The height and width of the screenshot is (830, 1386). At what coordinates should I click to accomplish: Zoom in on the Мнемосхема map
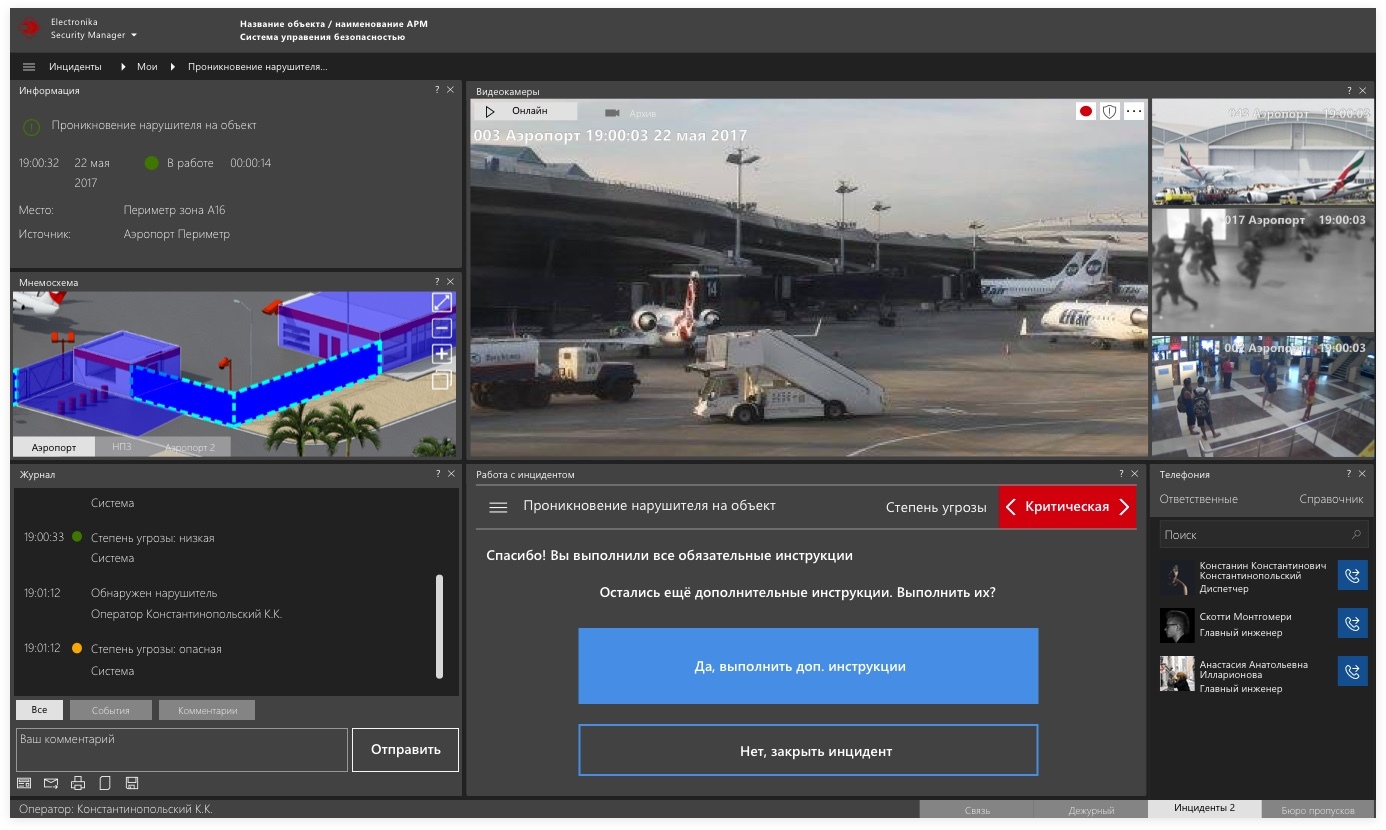coord(442,354)
